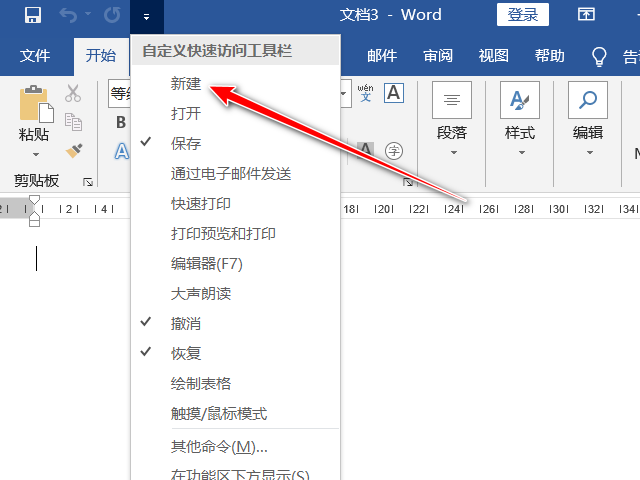Image resolution: width=640 pixels, height=480 pixels.
Task: Enable 触摸/鼠标模式 in the menu
Action: (236, 414)
